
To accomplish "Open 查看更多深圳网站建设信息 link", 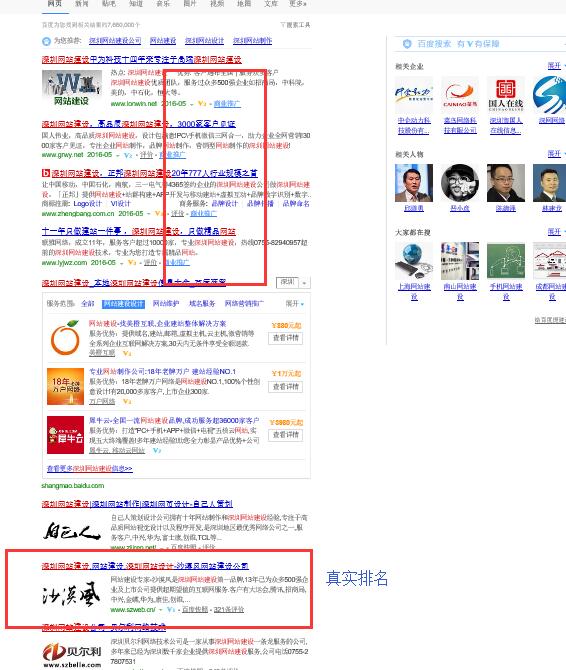I will pos(90,469).
